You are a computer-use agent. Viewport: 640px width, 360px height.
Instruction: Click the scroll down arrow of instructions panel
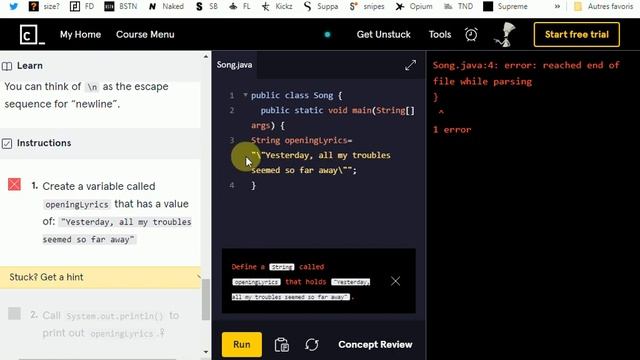[206, 352]
